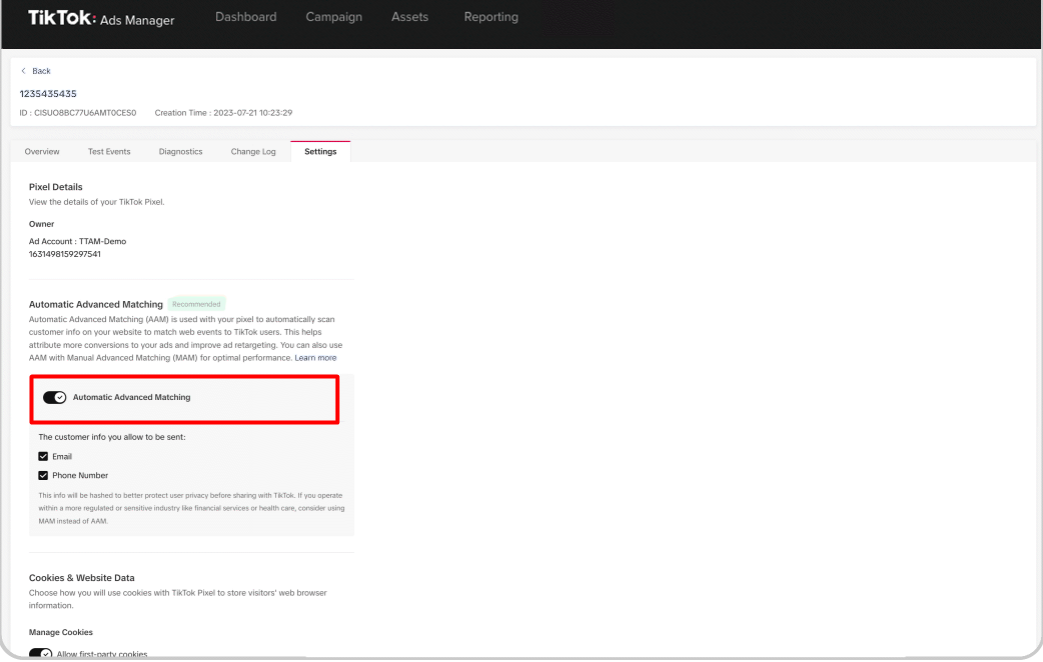Select the Settings tab

[x=320, y=152]
